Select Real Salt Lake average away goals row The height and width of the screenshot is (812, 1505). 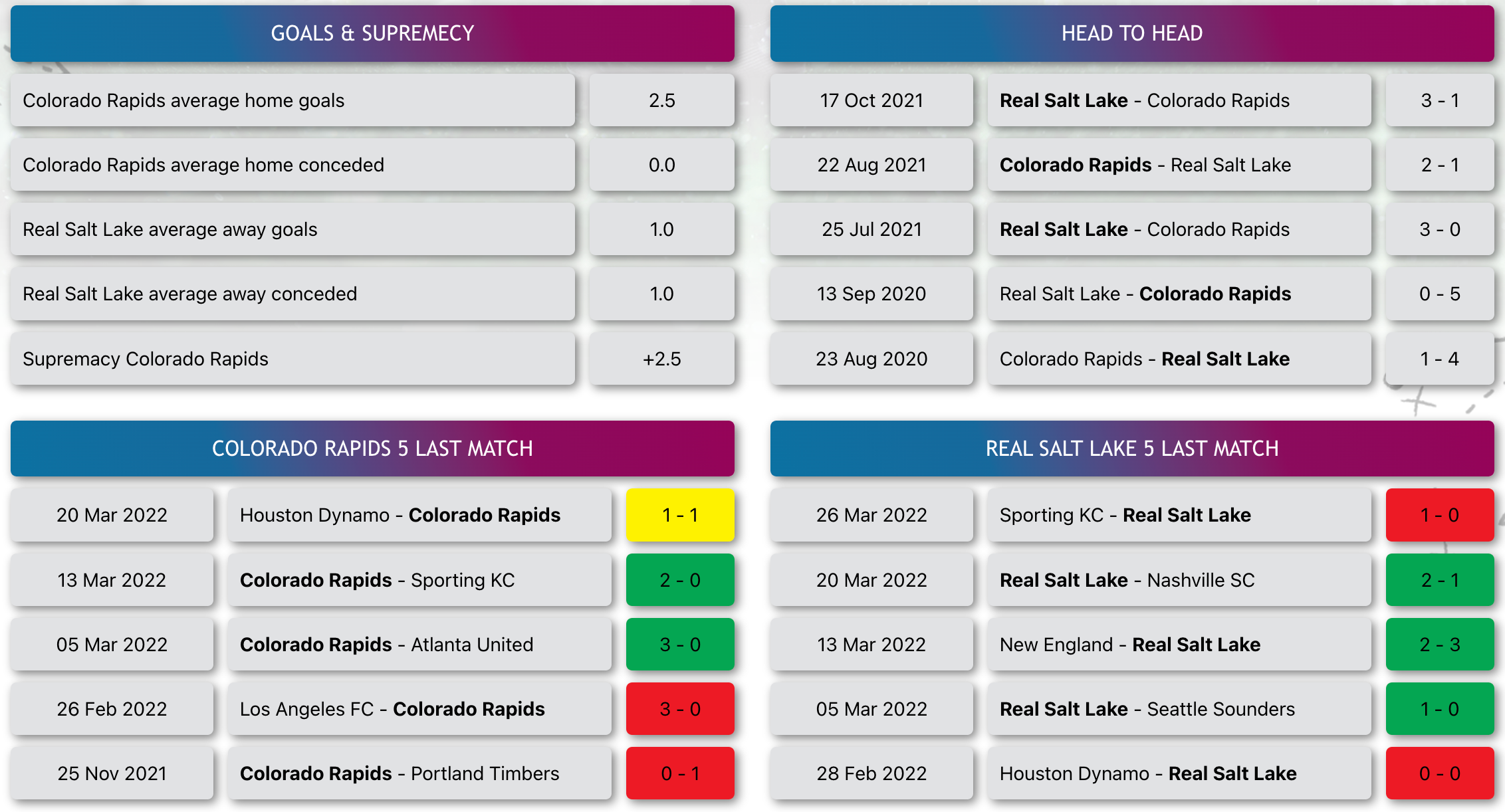[x=292, y=229]
